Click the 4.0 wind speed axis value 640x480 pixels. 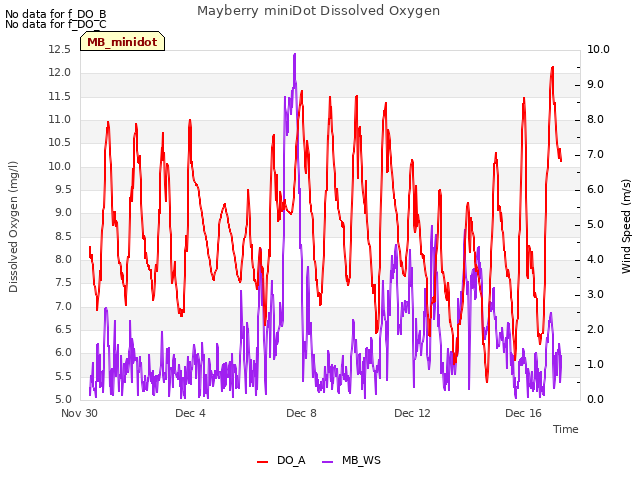(x=596, y=260)
